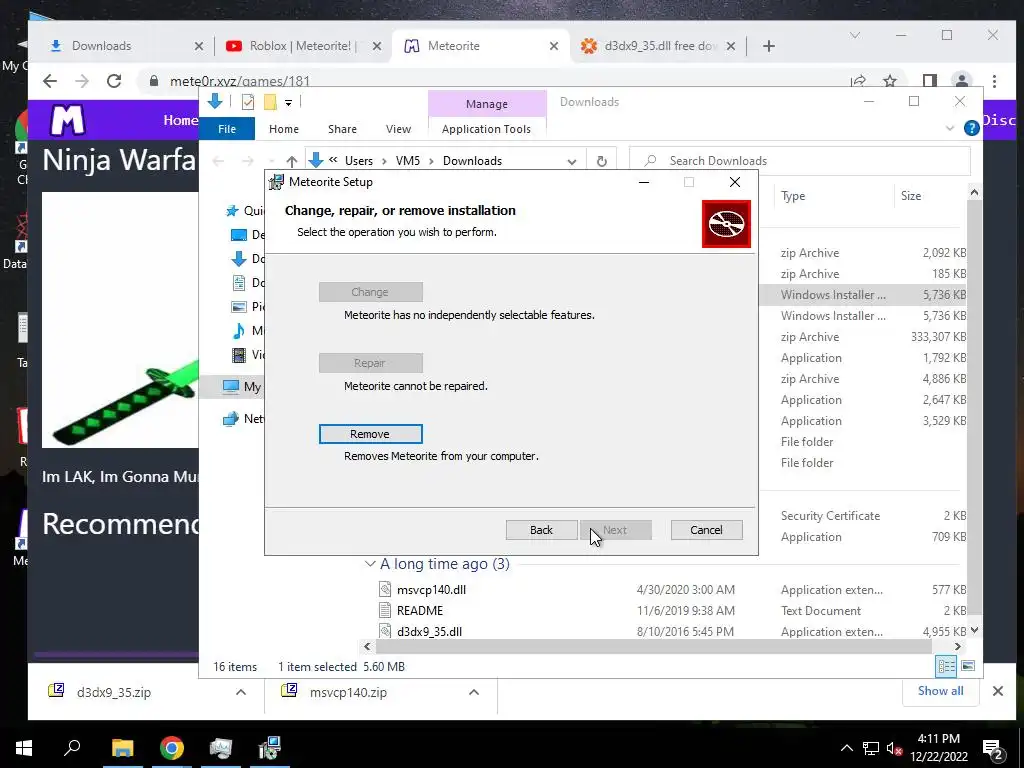Go back in Chrome browser

(50, 81)
